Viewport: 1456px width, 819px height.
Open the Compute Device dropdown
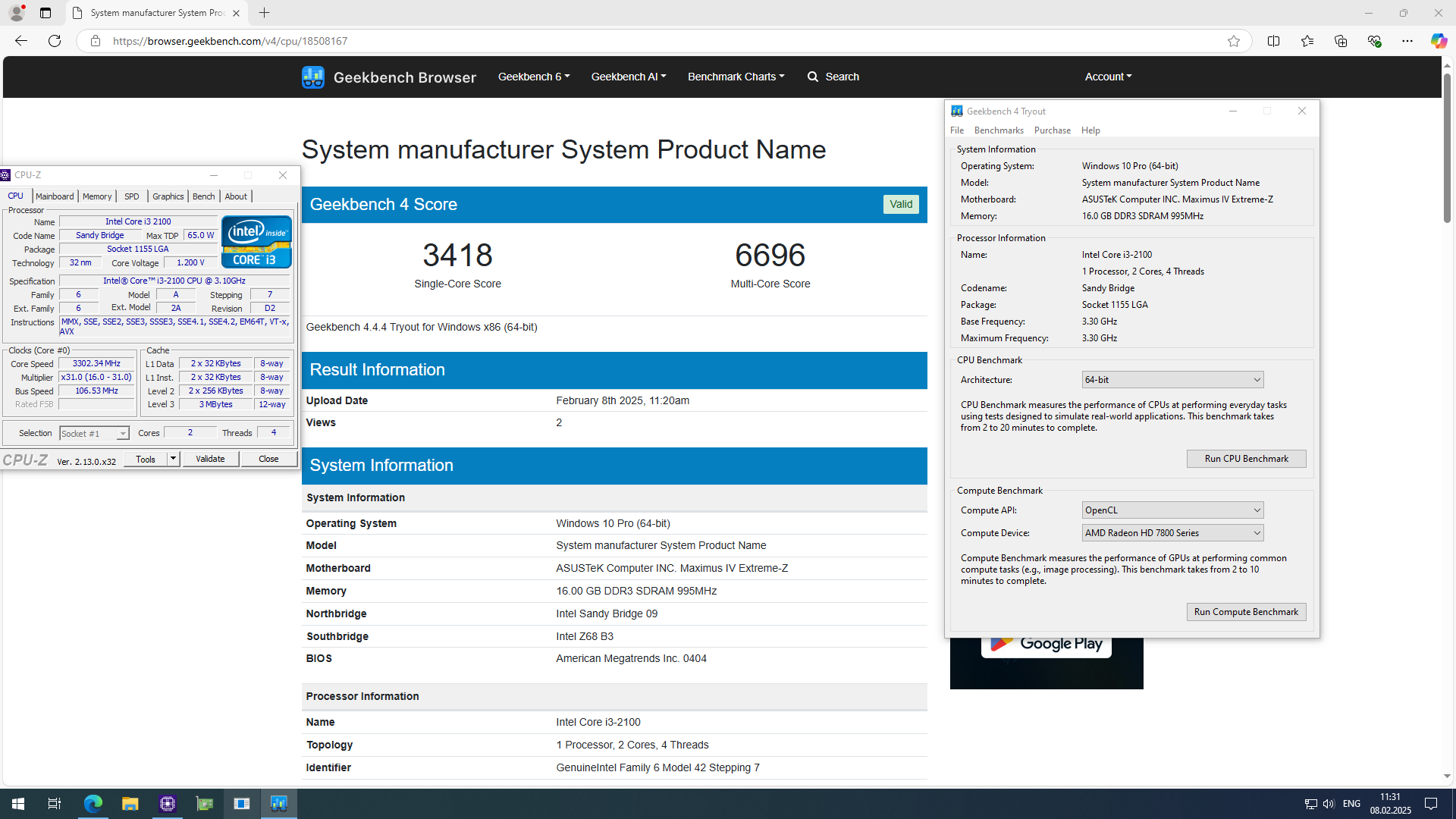[x=1172, y=533]
